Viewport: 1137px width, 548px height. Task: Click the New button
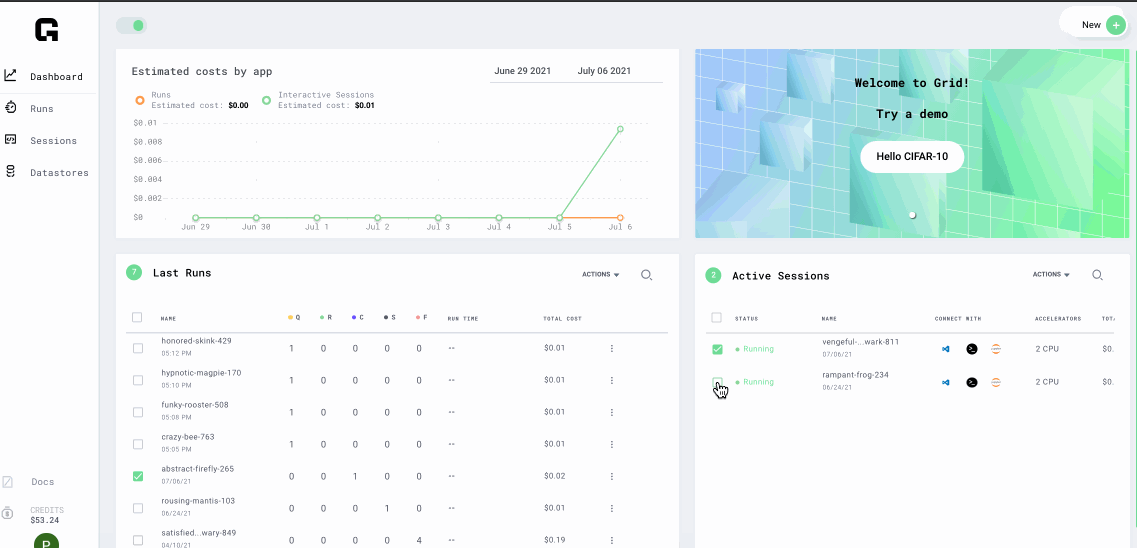[1094, 25]
